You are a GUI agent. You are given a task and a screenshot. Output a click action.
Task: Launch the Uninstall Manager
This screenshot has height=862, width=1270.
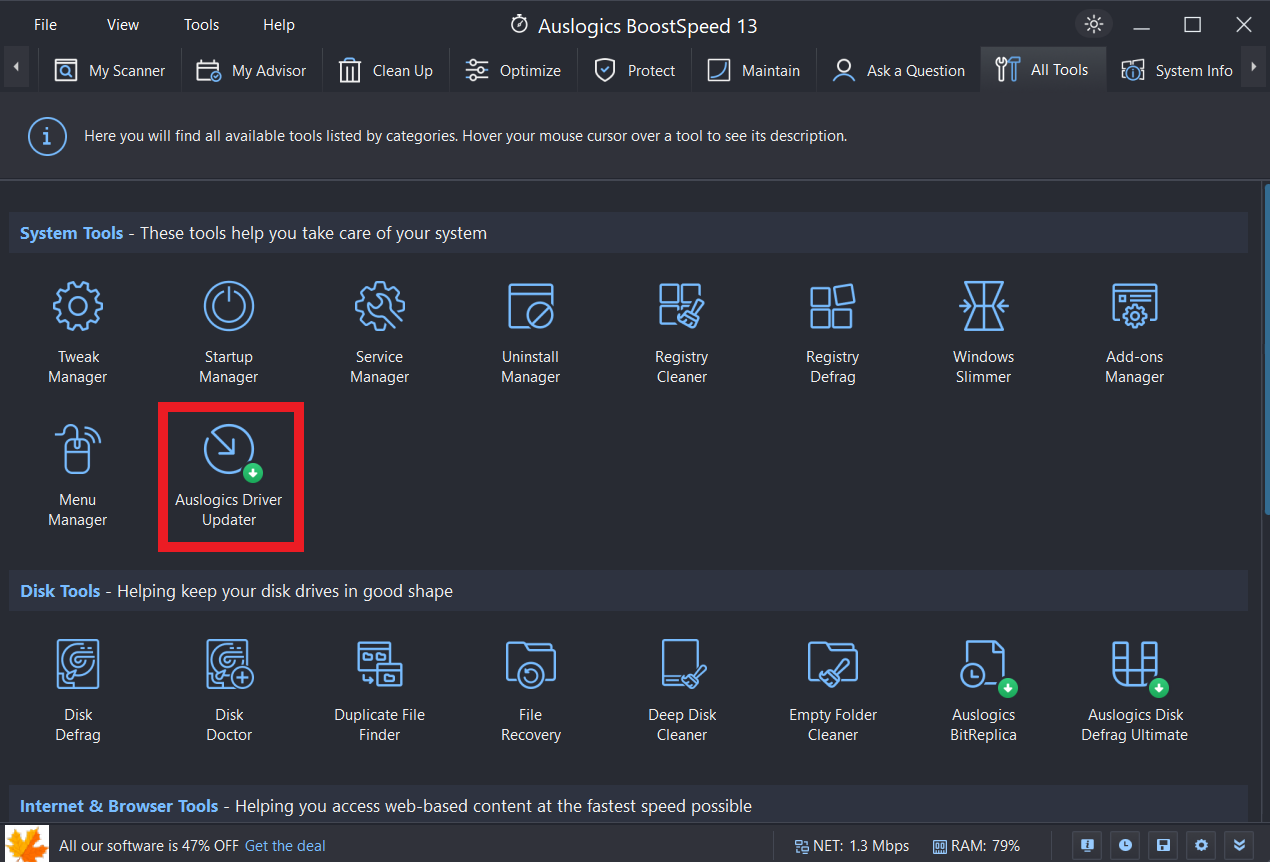point(531,333)
